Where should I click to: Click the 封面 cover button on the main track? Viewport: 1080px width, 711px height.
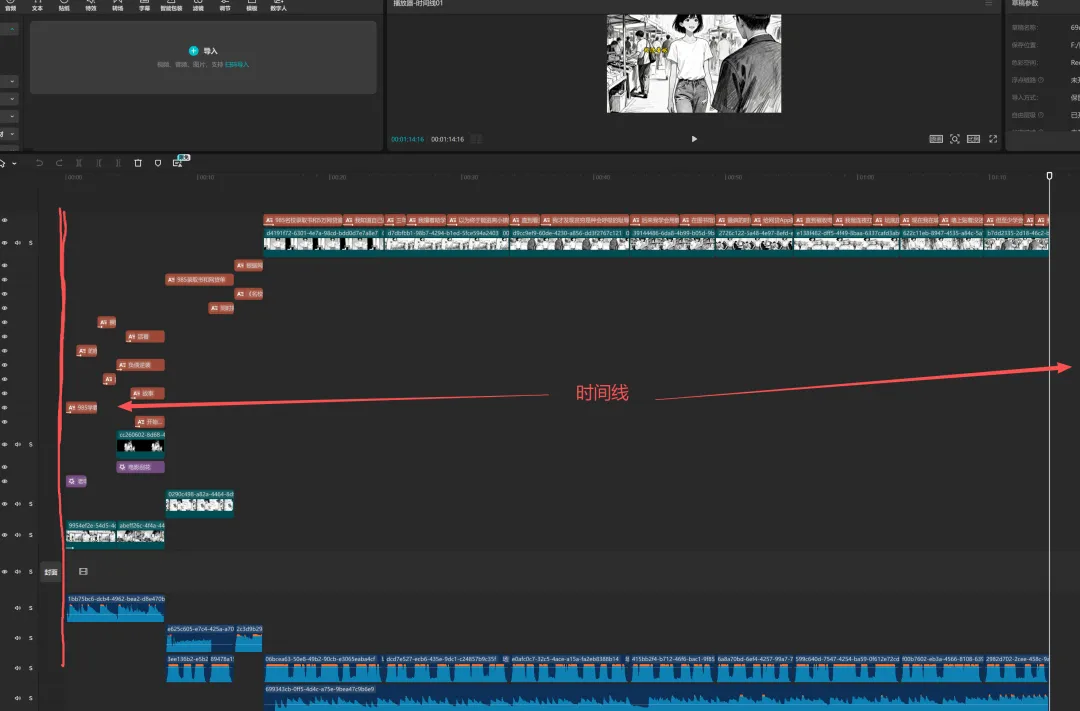(51, 572)
